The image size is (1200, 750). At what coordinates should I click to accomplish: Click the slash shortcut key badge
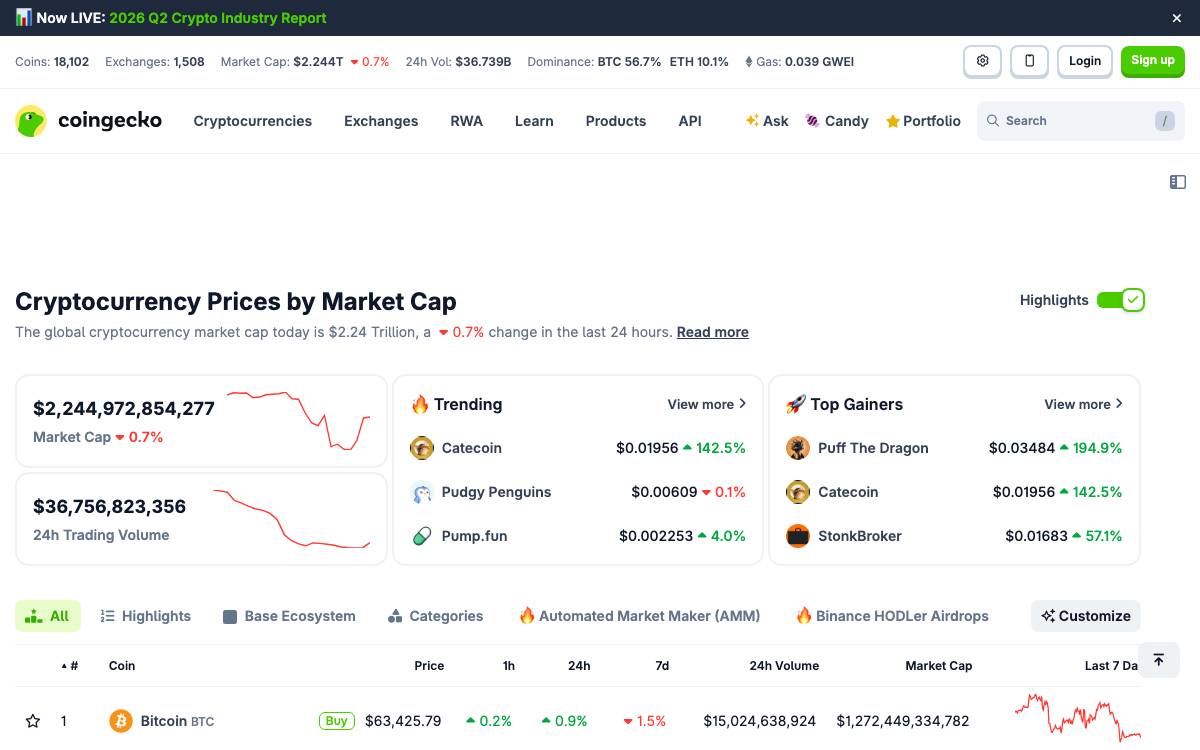point(1164,121)
